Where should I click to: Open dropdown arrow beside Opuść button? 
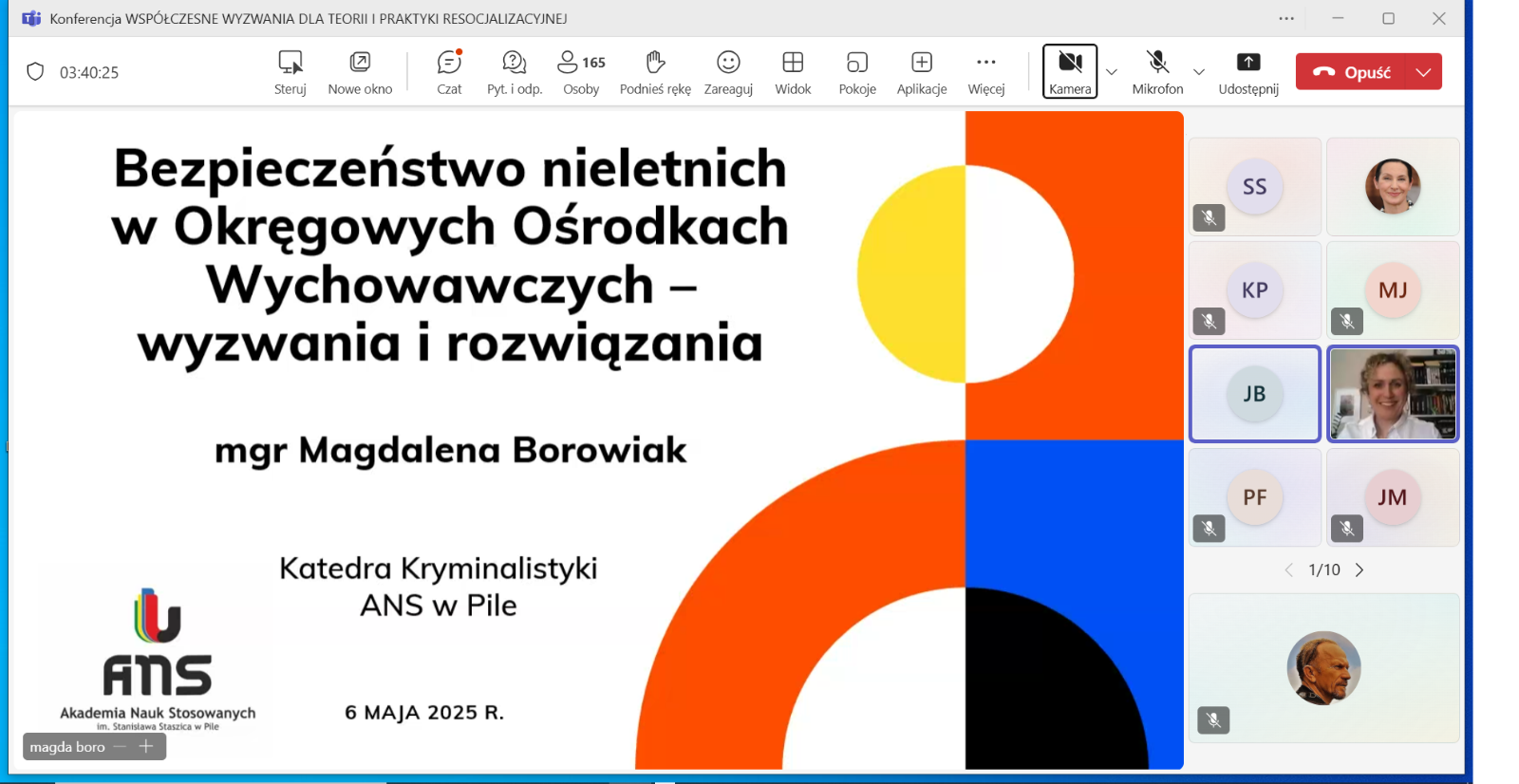click(x=1423, y=72)
